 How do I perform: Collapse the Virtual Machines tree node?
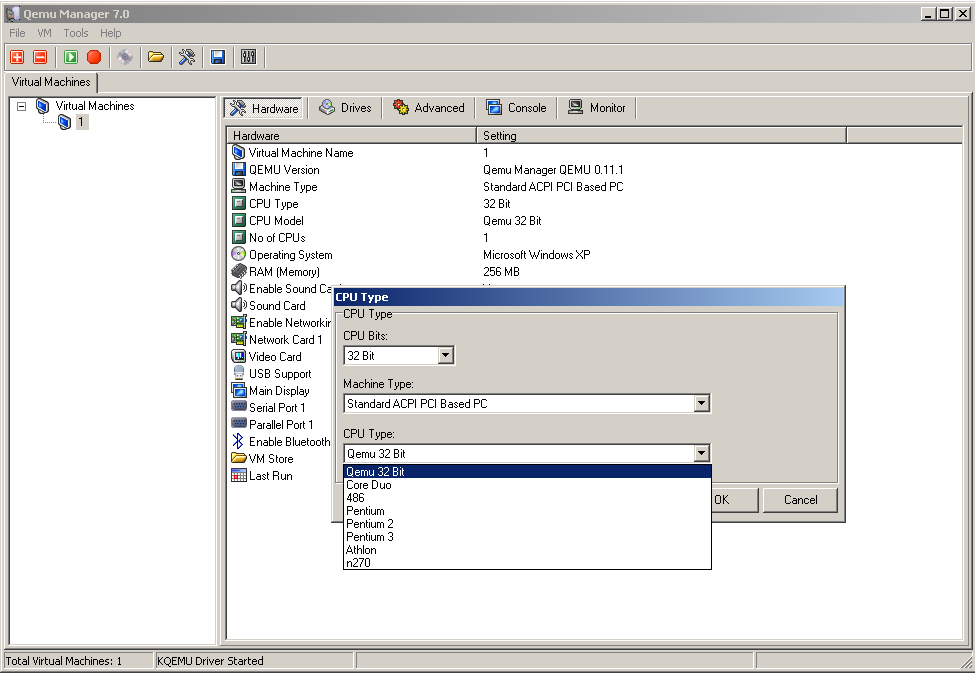tap(21, 106)
